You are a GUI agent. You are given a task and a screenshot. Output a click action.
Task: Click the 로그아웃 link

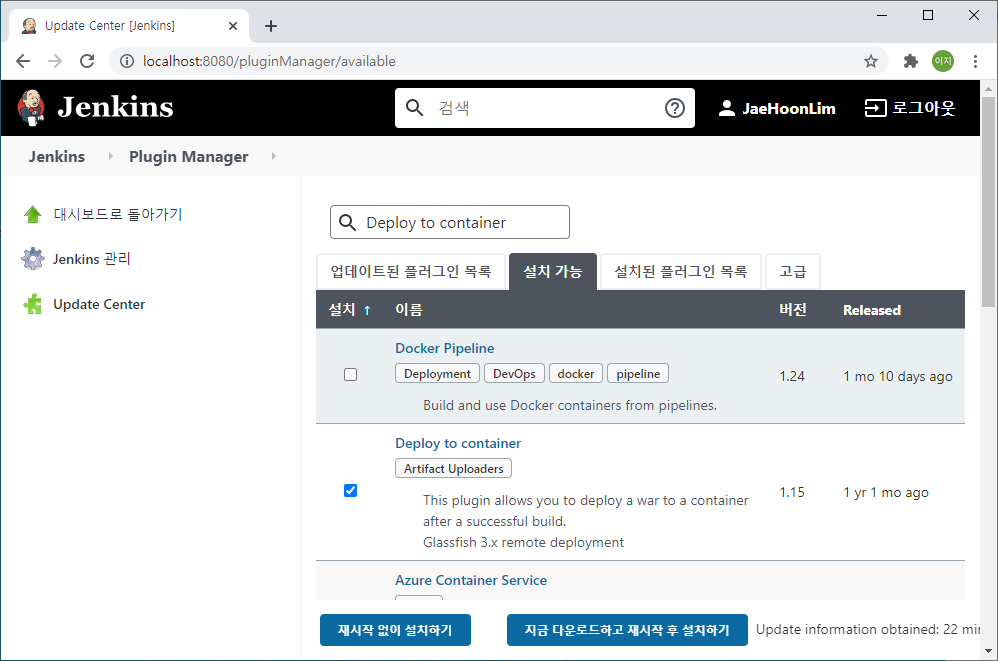click(x=910, y=108)
